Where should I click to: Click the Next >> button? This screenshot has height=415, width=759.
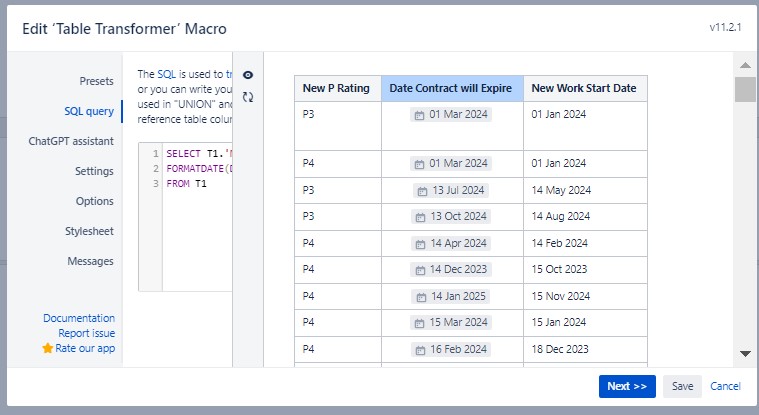coord(627,386)
